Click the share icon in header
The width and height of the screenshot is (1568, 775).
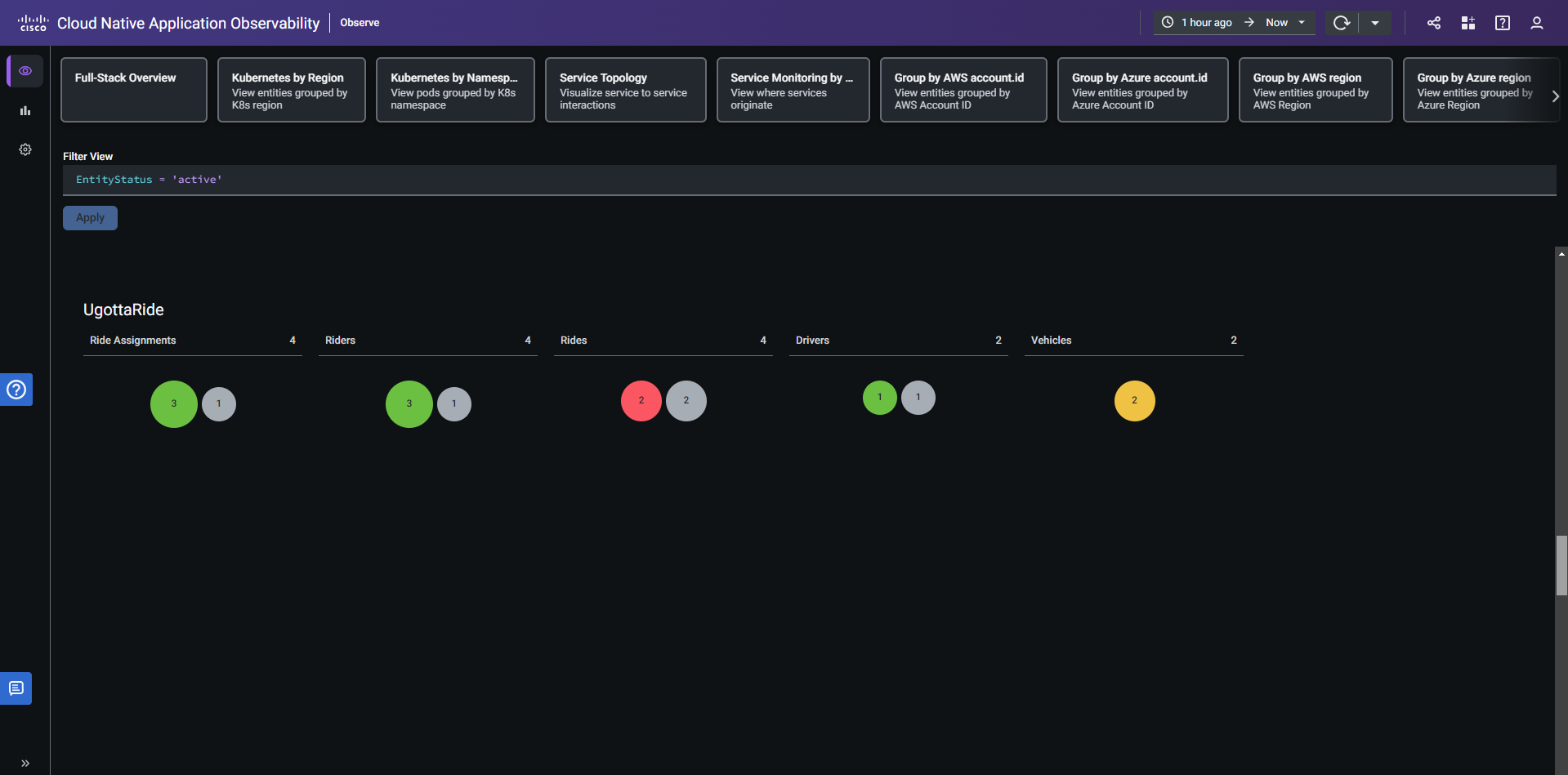[x=1434, y=23]
